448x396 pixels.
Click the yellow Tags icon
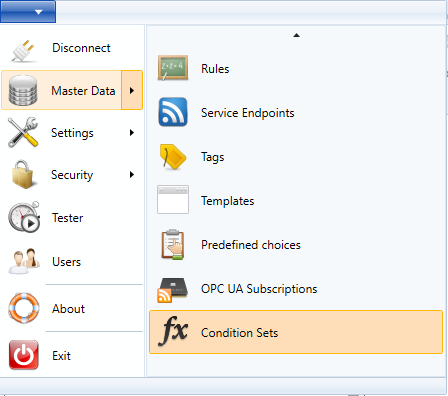click(173, 157)
